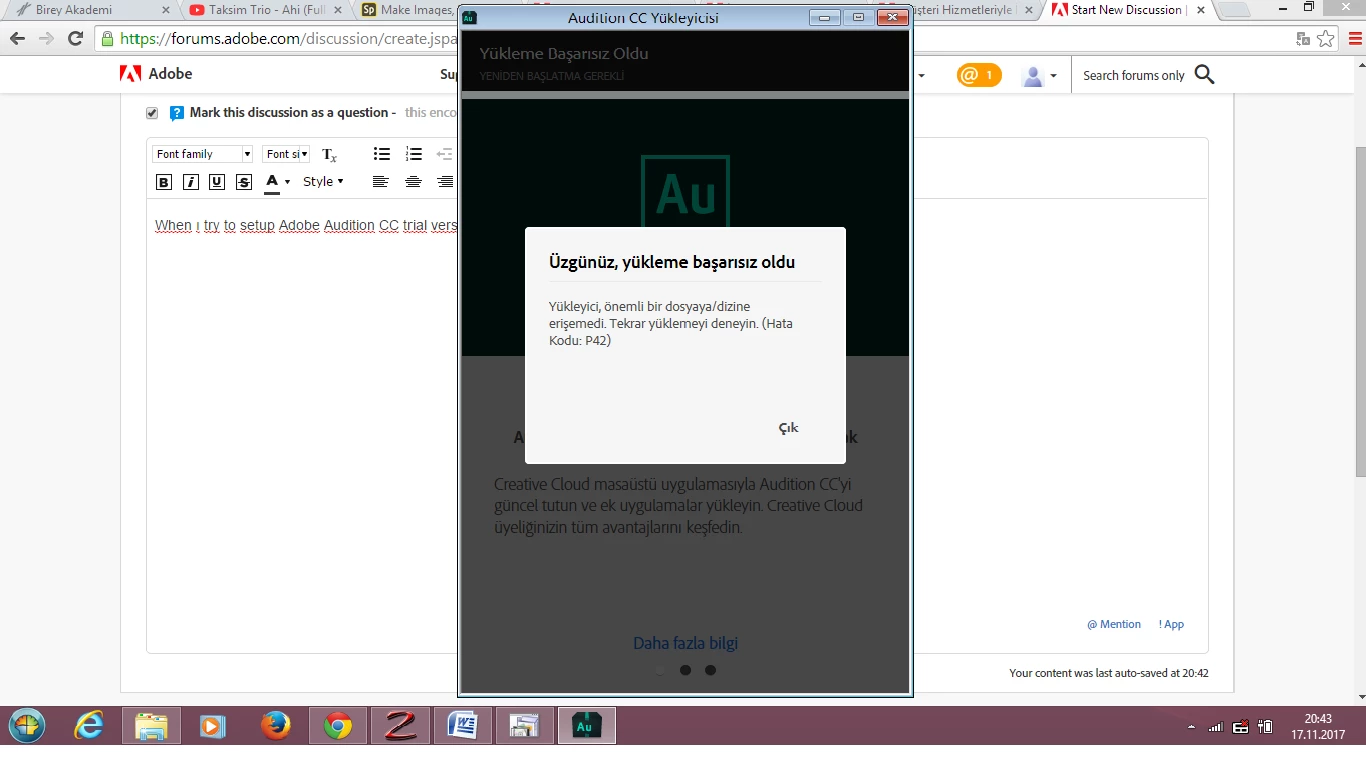Click the translate page icon
Image resolution: width=1366 pixels, height=768 pixels.
(1303, 39)
